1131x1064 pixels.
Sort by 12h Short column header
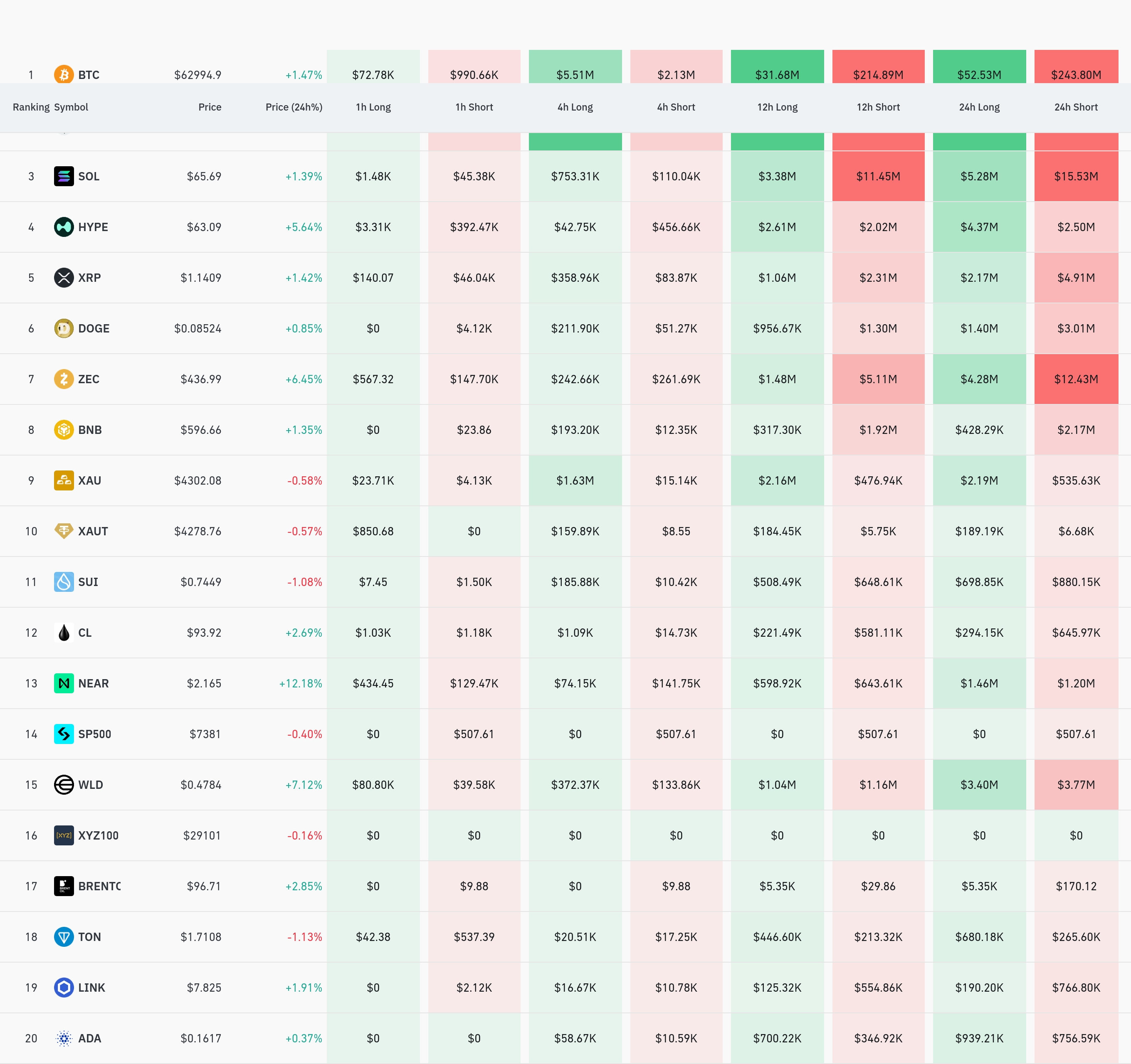point(878,107)
